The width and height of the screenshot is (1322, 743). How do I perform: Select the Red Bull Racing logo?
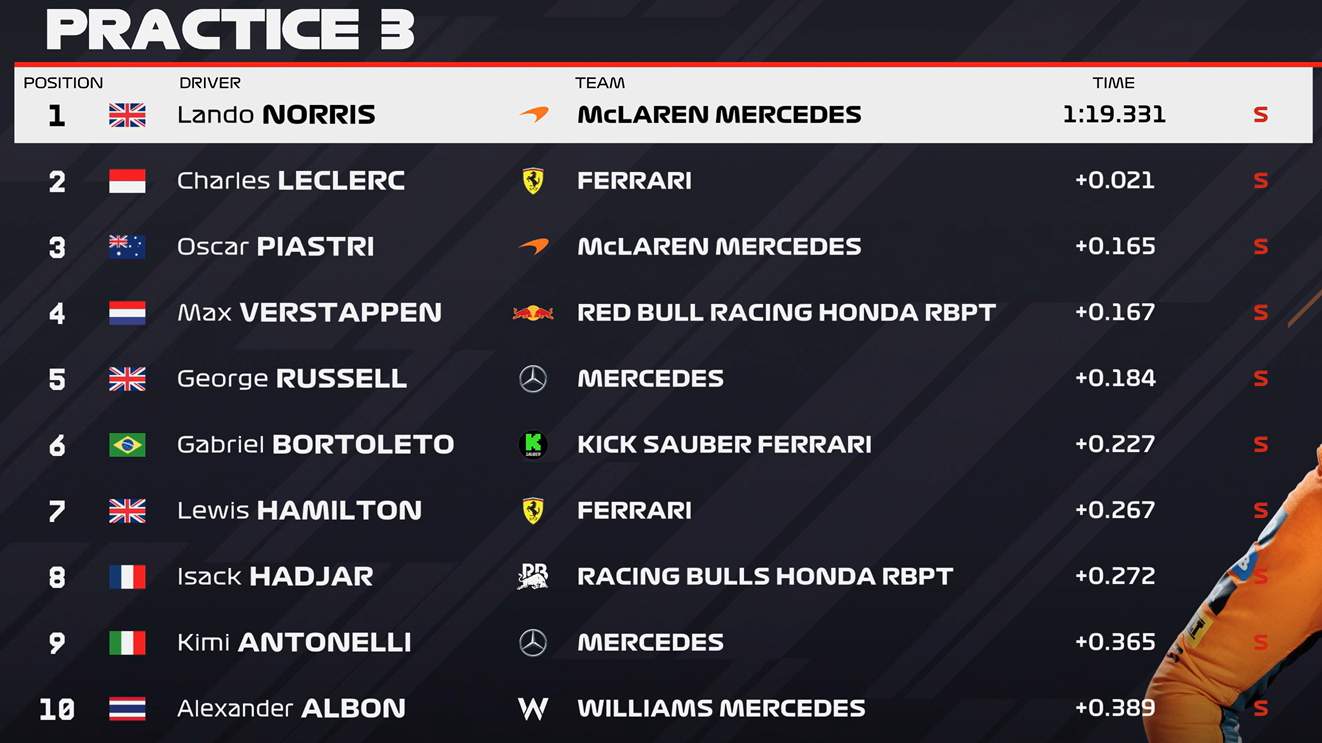[533, 313]
